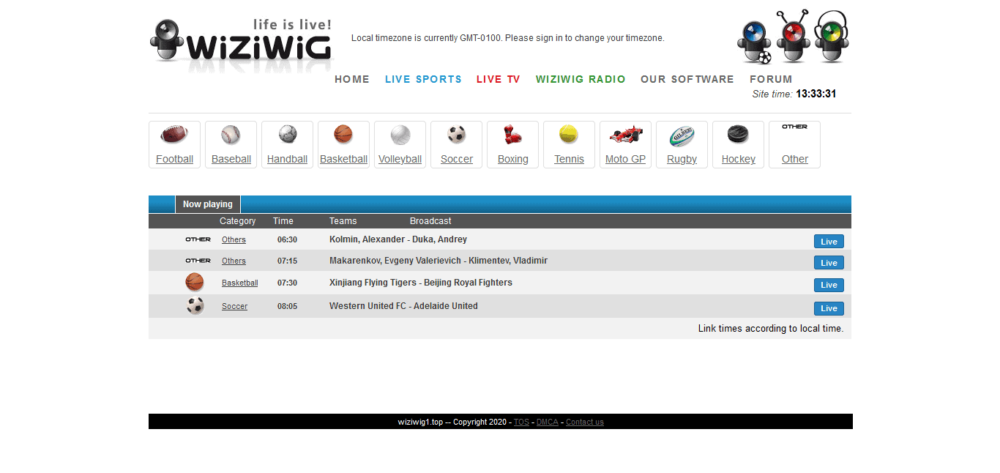Open the FORUM menu item
This screenshot has height=473, width=1000.
tap(771, 80)
